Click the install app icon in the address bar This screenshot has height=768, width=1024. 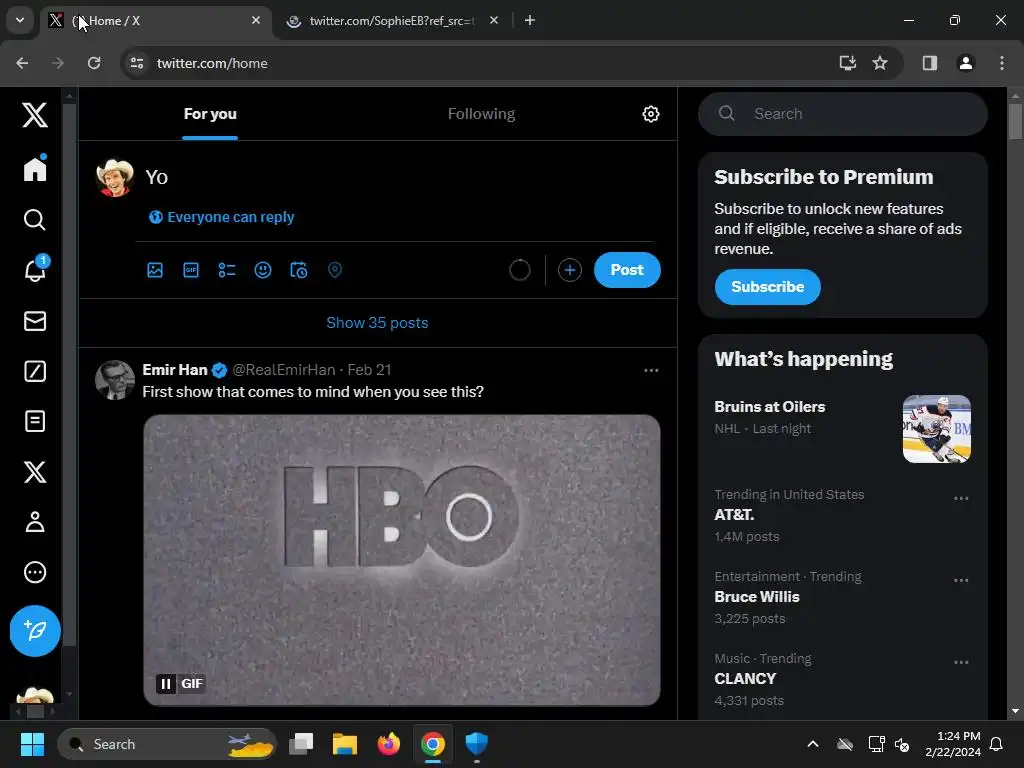pos(847,63)
